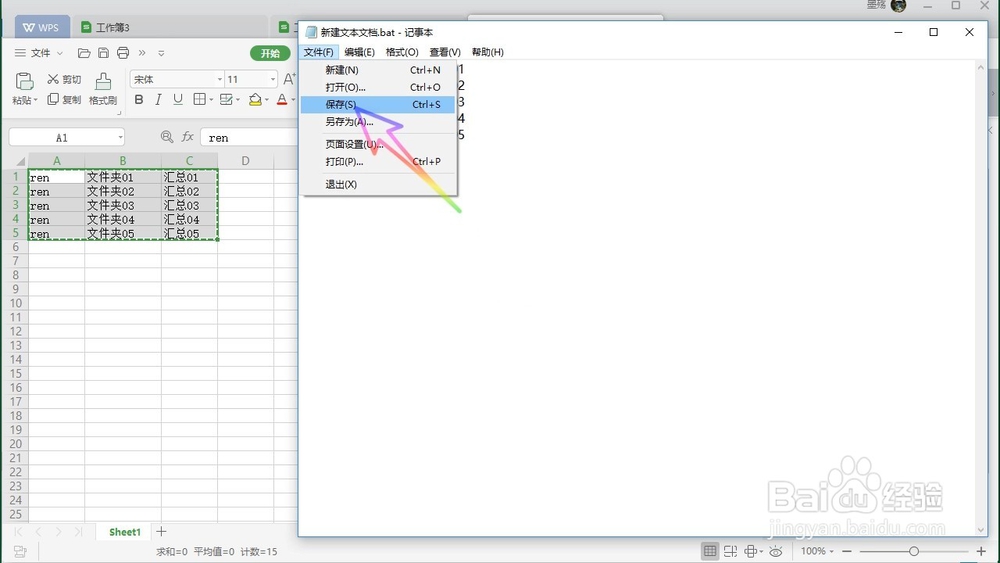1000x563 pixels.
Task: Click zoom in plus button
Action: click(x=981, y=551)
